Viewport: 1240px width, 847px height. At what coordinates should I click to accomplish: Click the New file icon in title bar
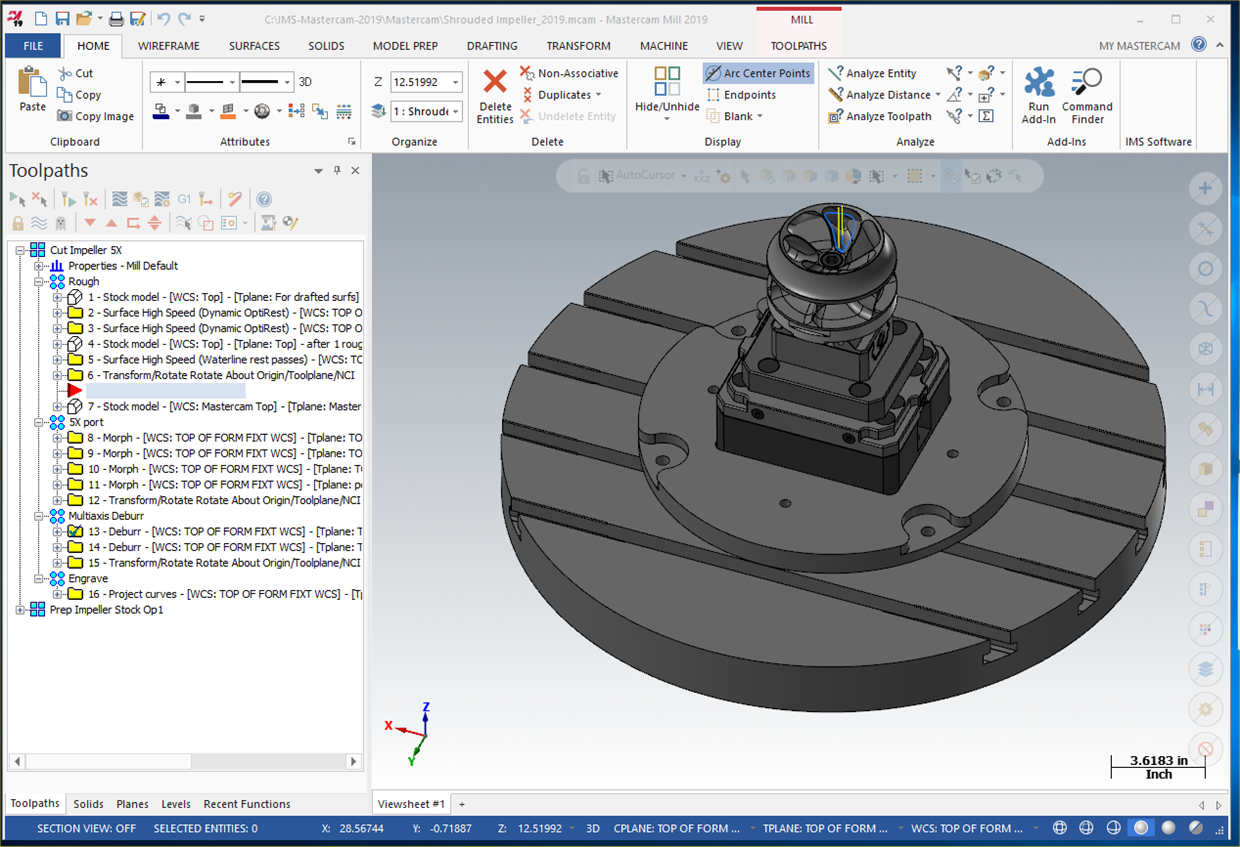pos(40,19)
